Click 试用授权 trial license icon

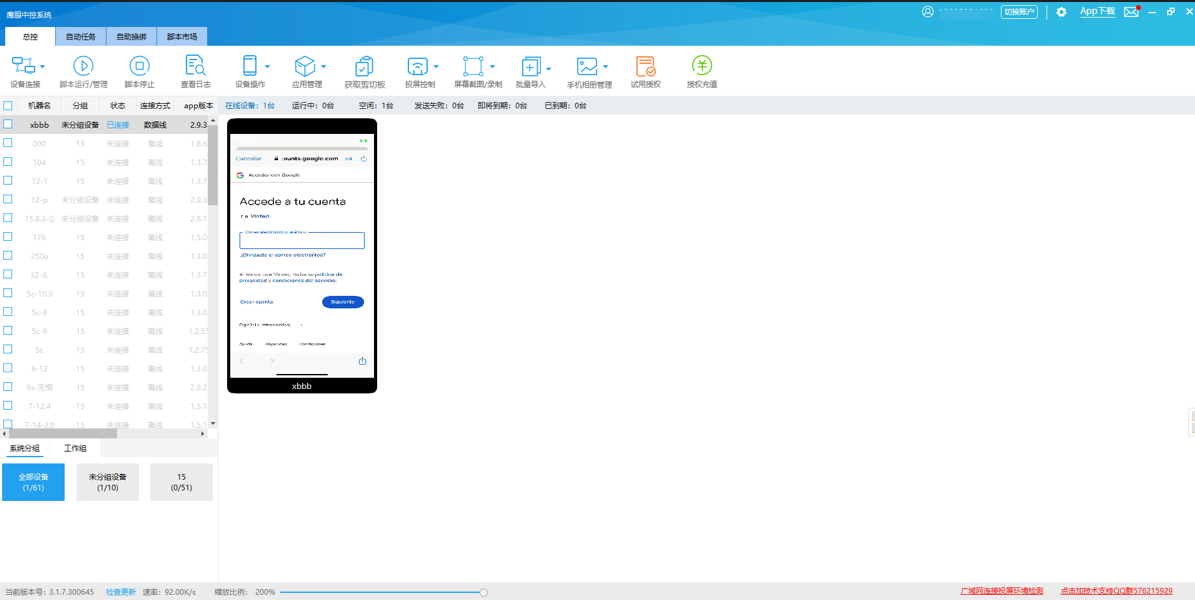click(646, 66)
